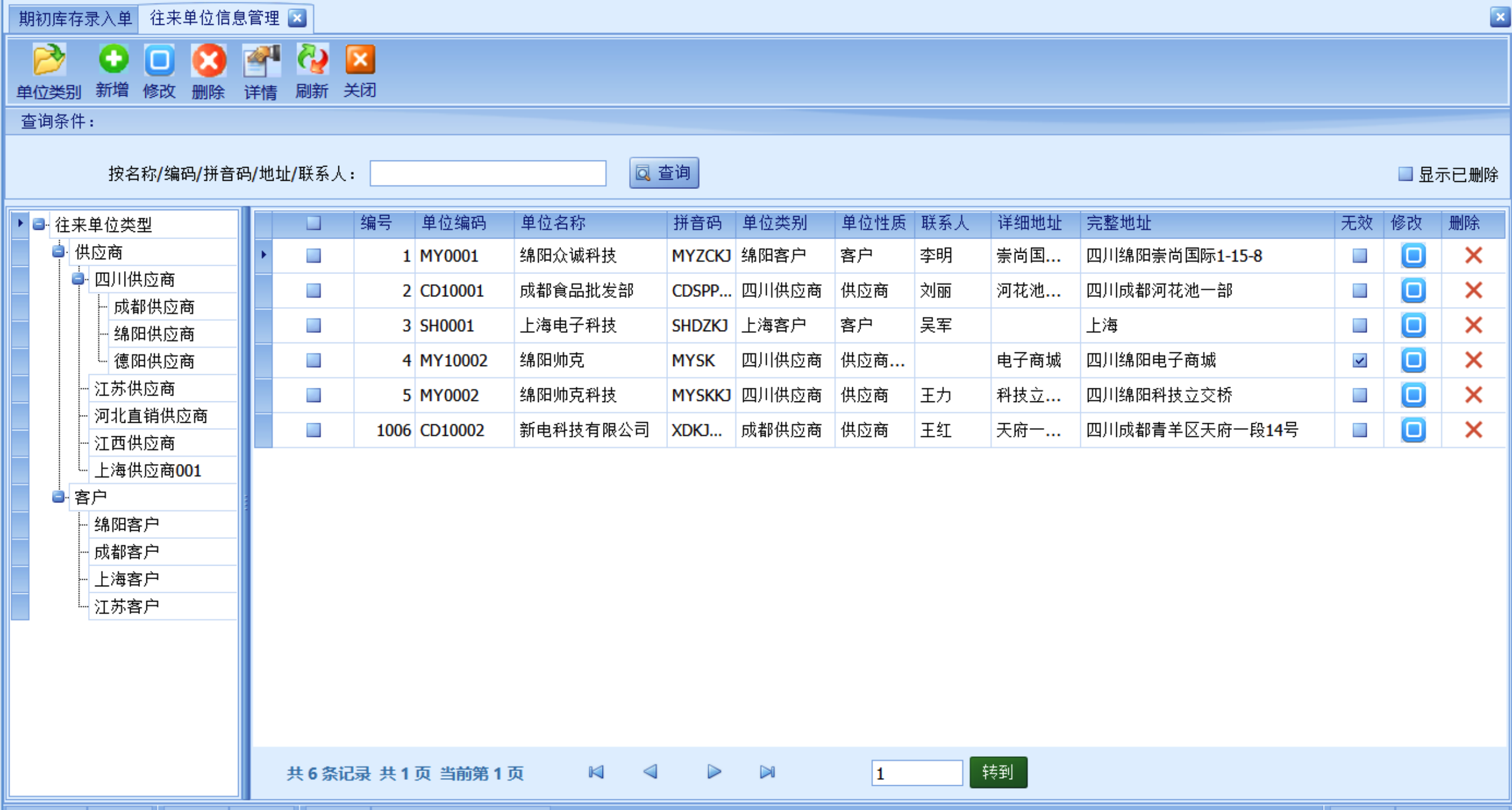Select row checkbox for 绵阳众诚科技

pos(314,256)
